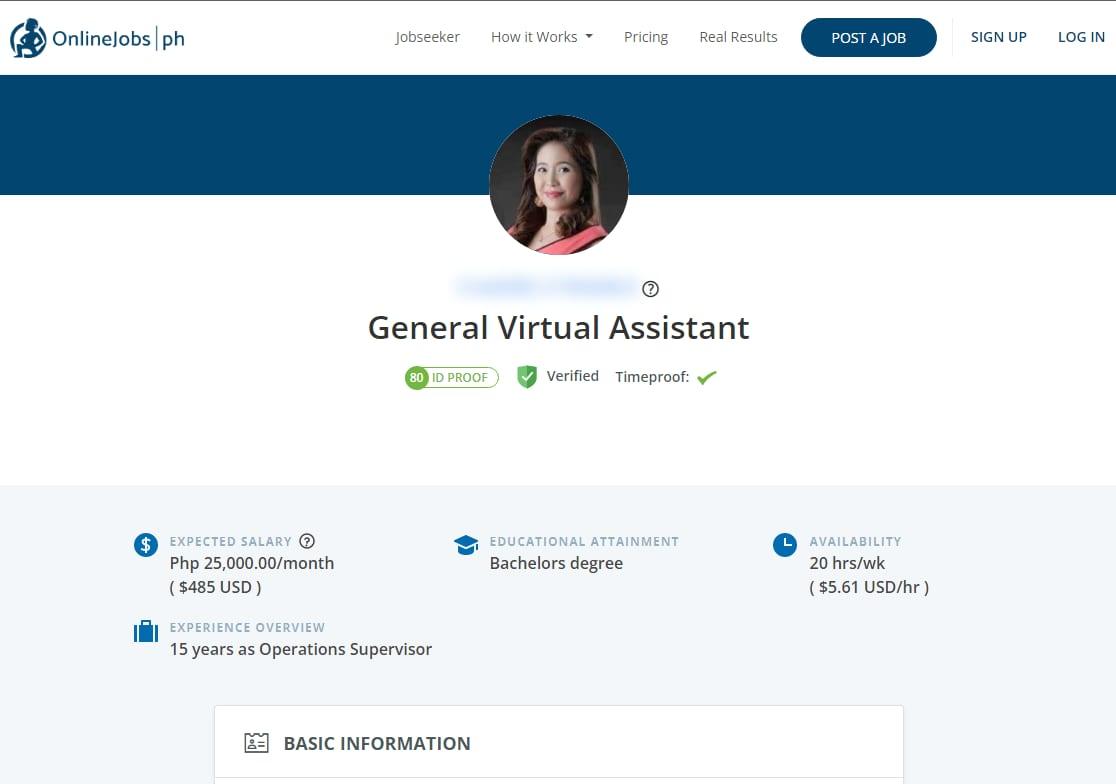Expand the How it Works dropdown
Viewport: 1116px width, 784px height.
click(541, 37)
